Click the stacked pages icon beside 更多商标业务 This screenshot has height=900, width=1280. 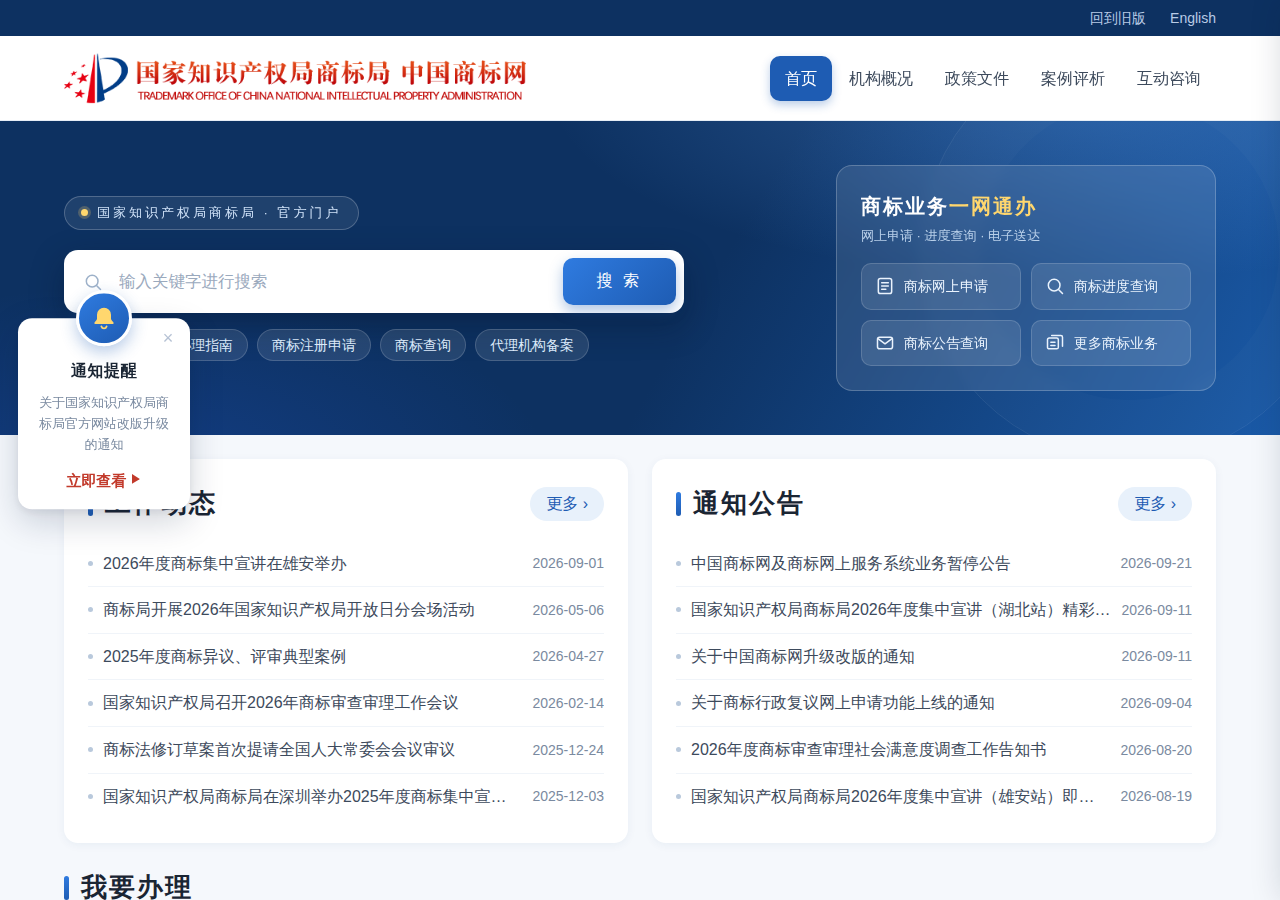coord(1055,343)
